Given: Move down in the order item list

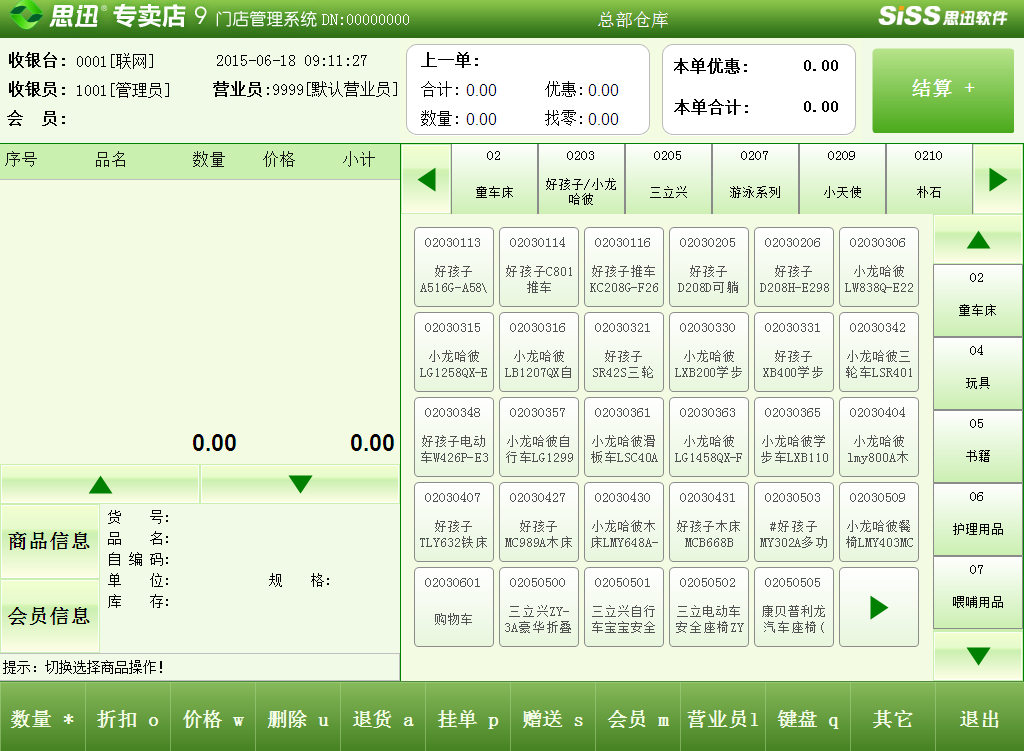Looking at the screenshot, I should (x=300, y=485).
